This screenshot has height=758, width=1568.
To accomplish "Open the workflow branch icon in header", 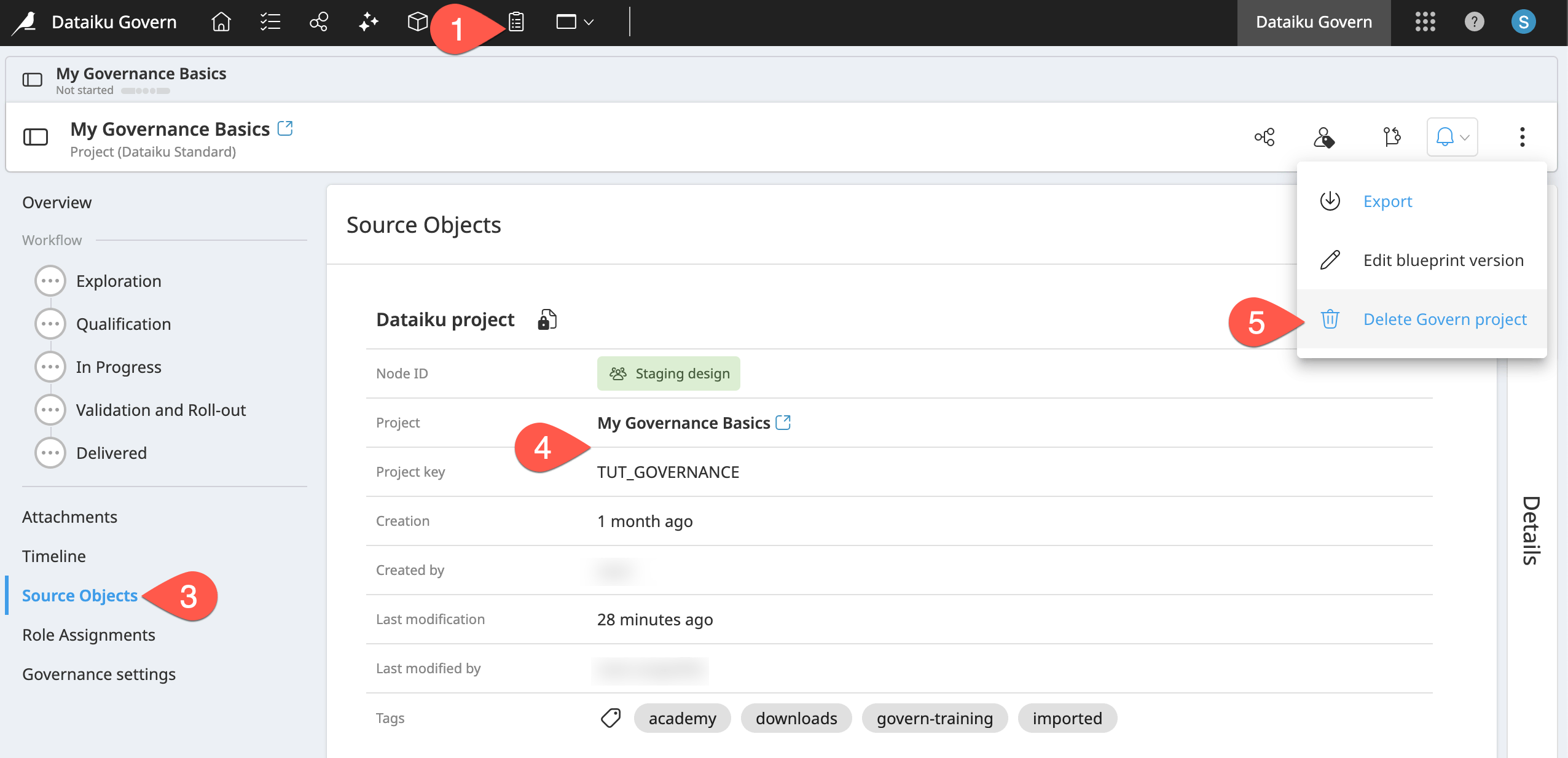I will [x=1392, y=137].
